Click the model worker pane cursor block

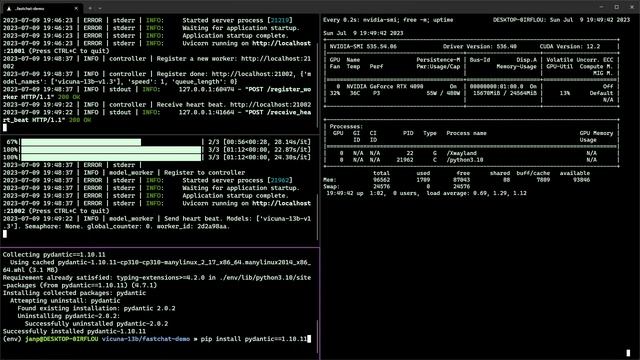5,234
